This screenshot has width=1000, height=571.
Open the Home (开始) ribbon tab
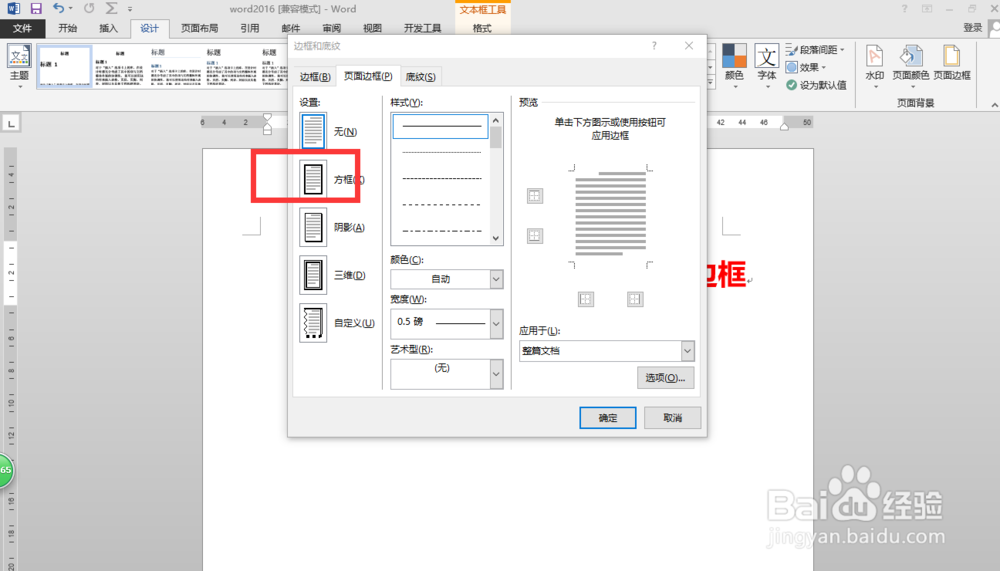[68, 28]
